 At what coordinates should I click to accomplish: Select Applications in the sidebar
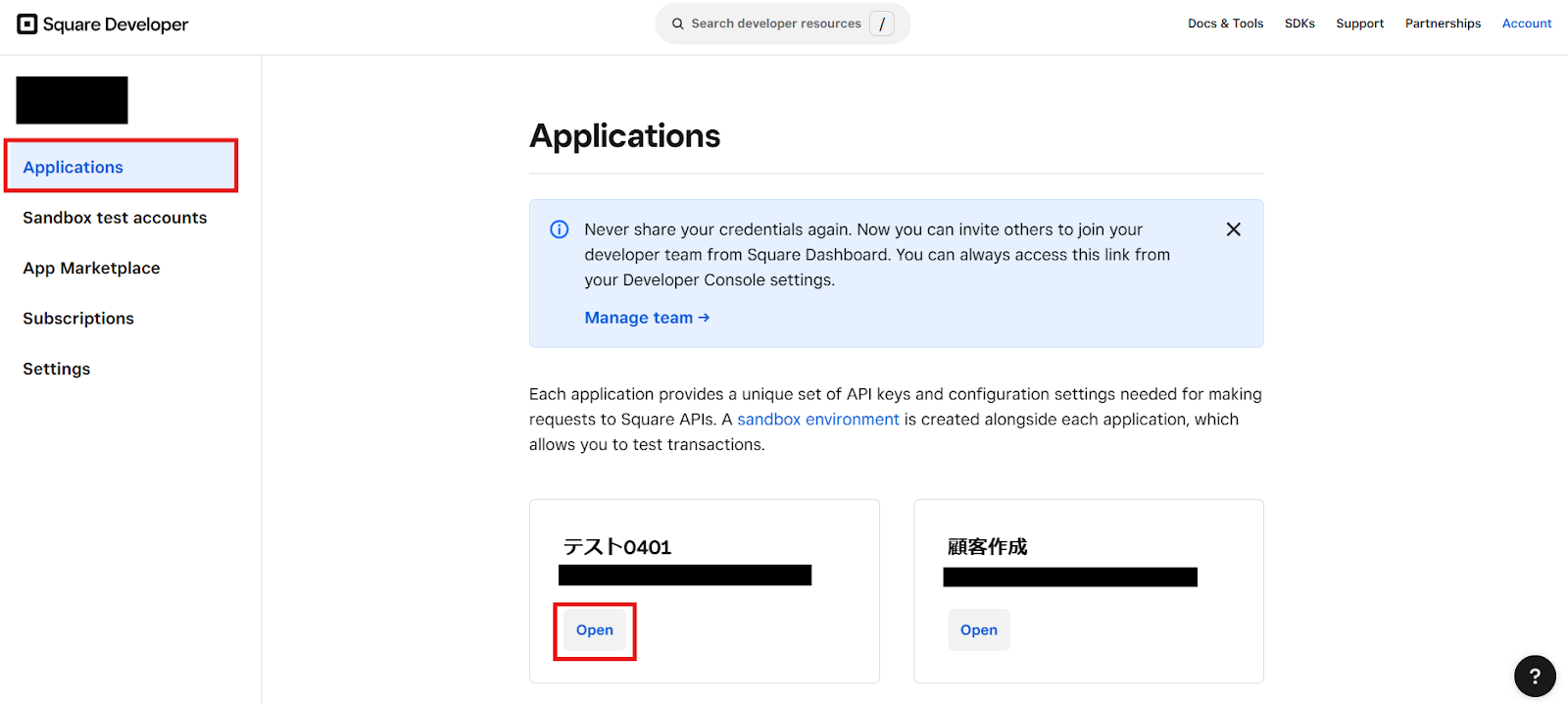[x=122, y=167]
